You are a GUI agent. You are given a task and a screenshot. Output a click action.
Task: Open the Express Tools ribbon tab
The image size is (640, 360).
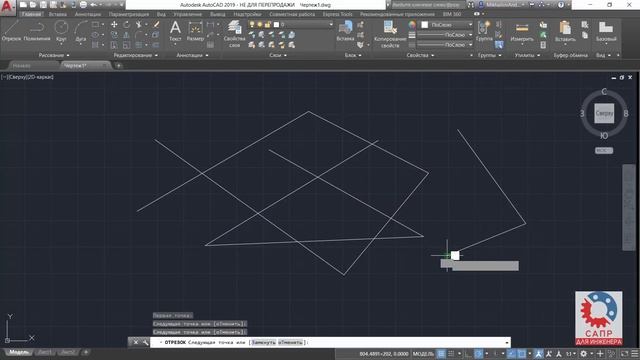tap(338, 14)
